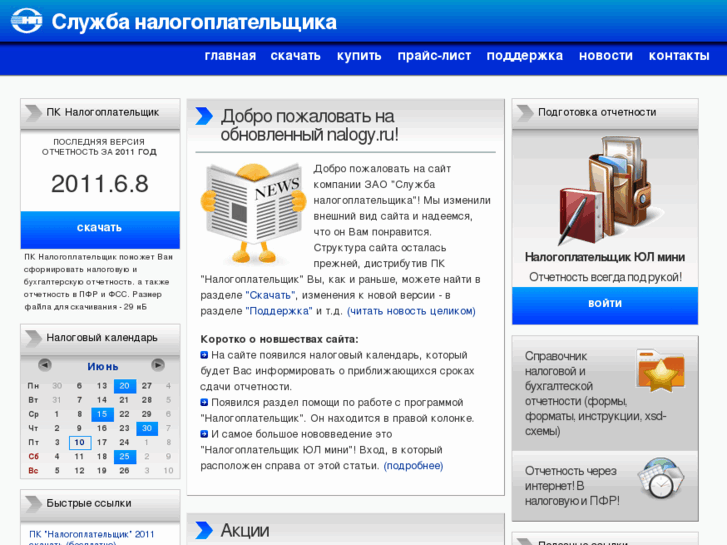This screenshot has height=545, width=727.
Task: Open ПК "Налогоплательщик" 2011 quick link
Action: tap(91, 538)
